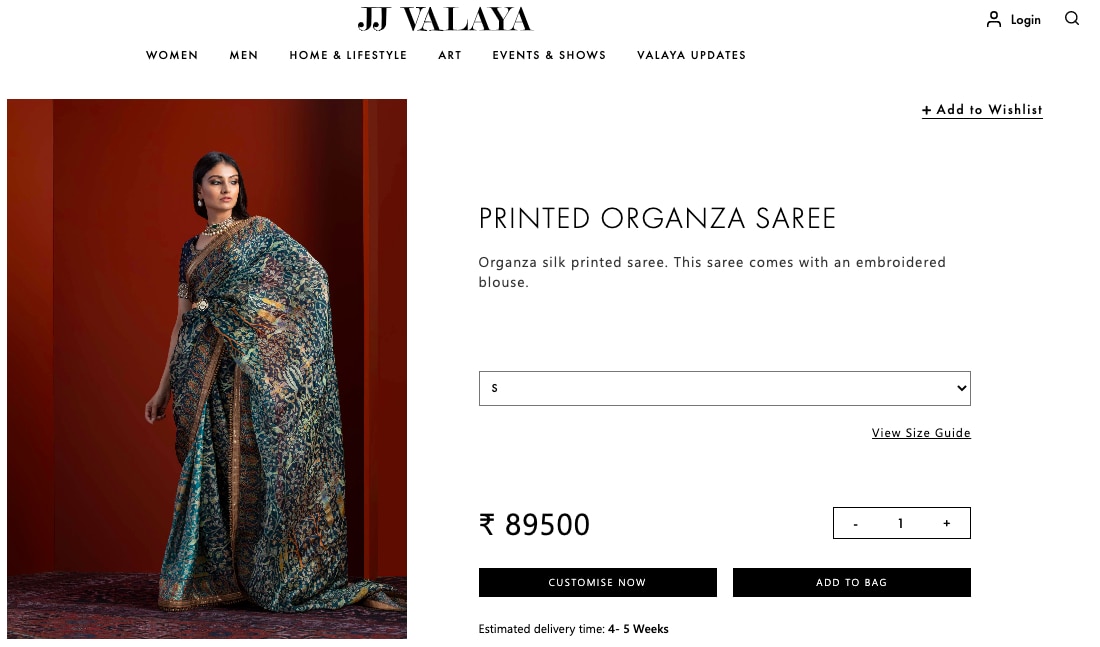Increase quantity with the plus button
This screenshot has height=647, width=1100.
946,523
